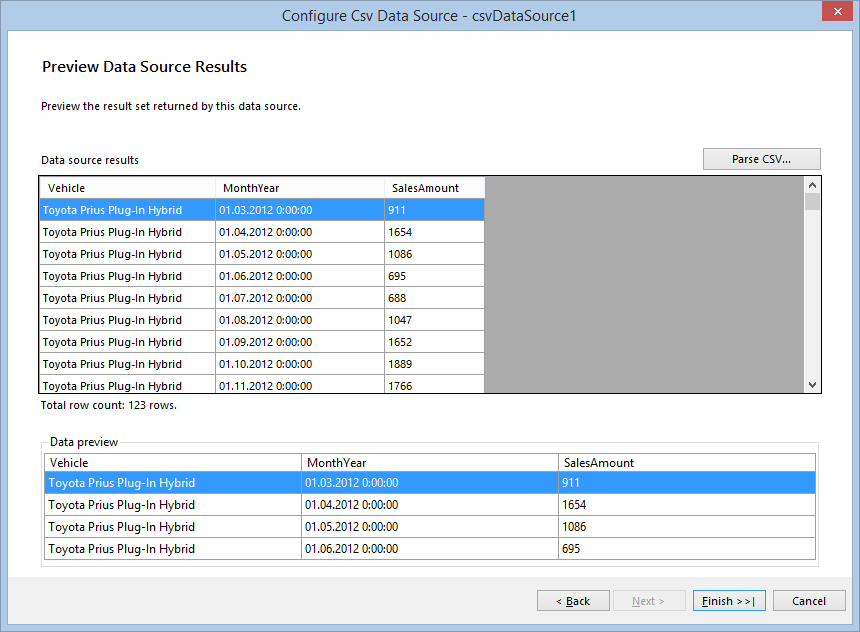Select results cell 01.05.2012 0:00:00
860x632 pixels.
pos(300,254)
